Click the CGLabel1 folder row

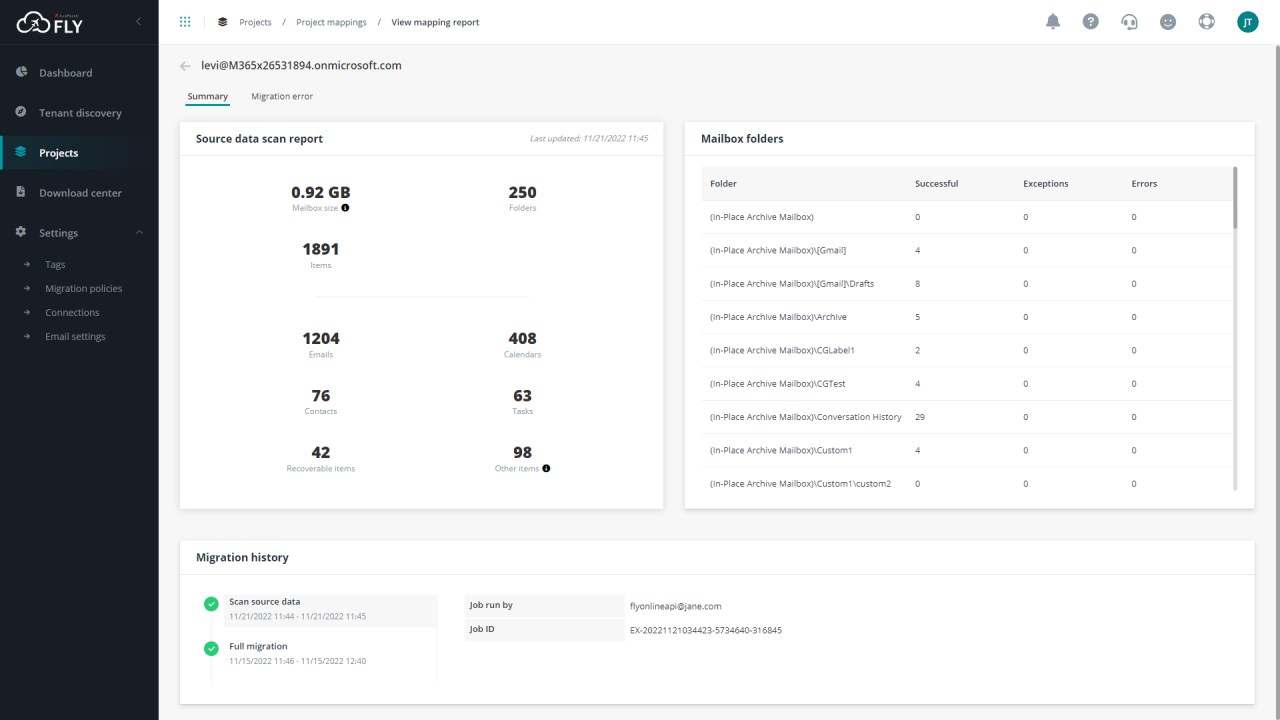point(967,350)
